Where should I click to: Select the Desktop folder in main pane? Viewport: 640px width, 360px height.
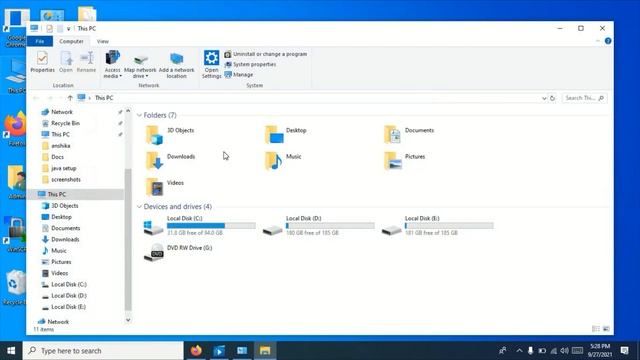286,135
